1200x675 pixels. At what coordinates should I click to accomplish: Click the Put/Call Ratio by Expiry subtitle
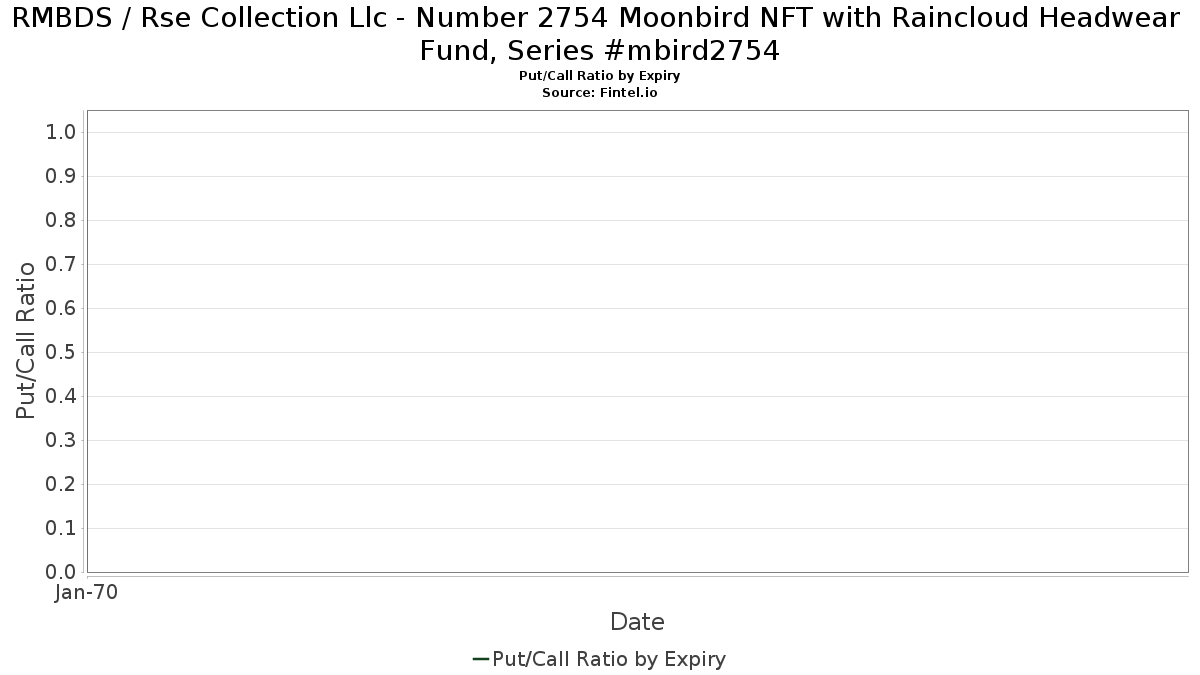600,76
